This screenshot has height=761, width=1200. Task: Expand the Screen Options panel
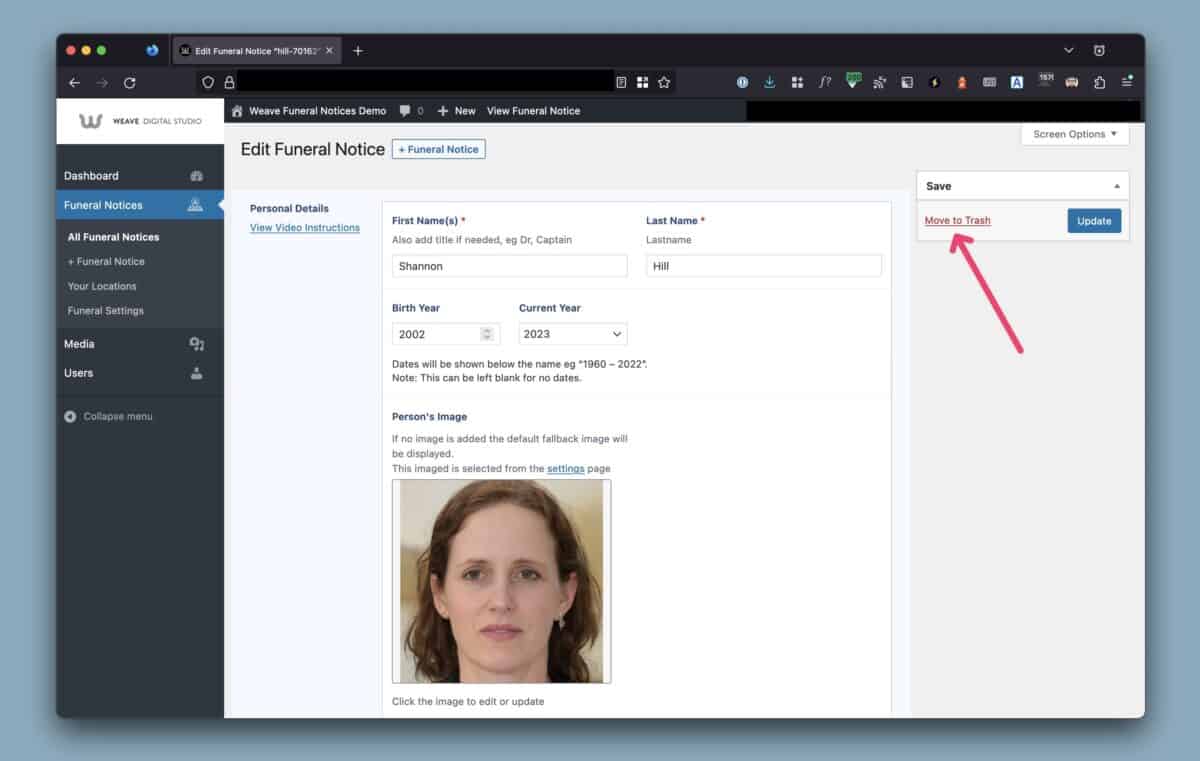pyautogui.click(x=1075, y=134)
